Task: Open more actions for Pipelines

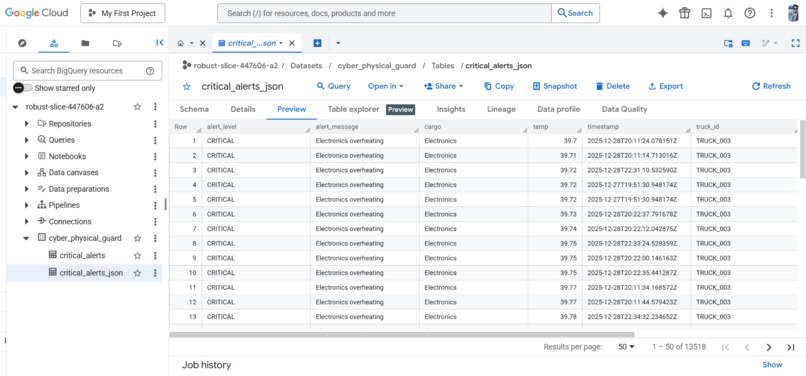Action: [x=155, y=205]
